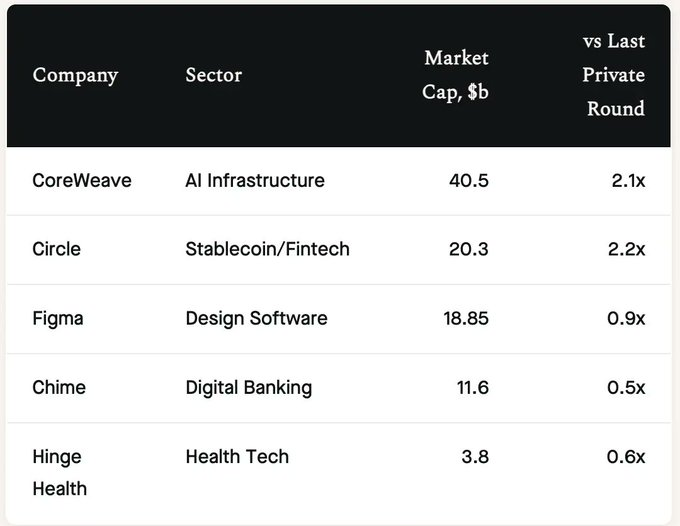Click the 18.85 market cap value
The width and height of the screenshot is (680, 526).
tap(465, 319)
